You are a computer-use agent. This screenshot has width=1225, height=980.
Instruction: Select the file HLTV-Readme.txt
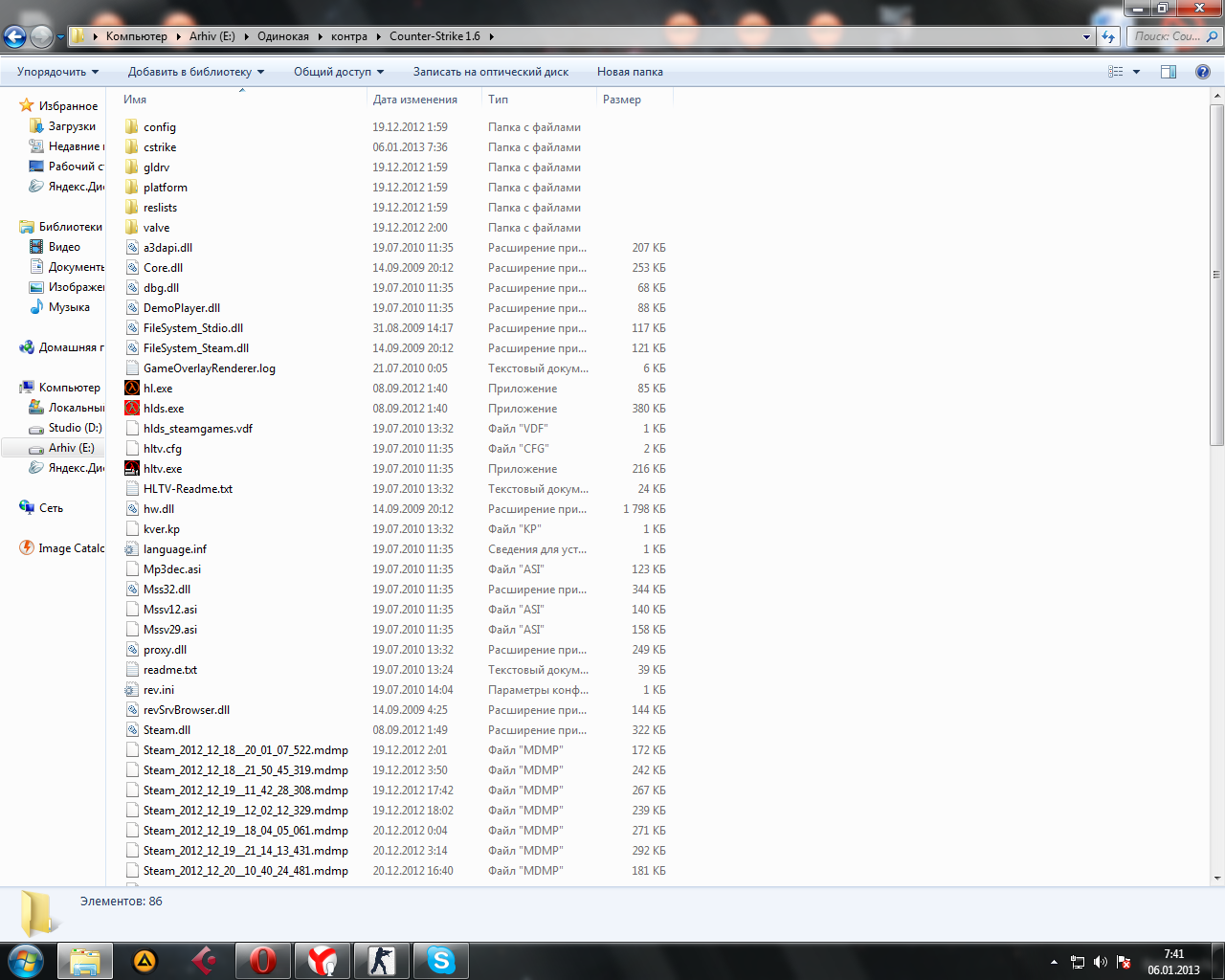pos(188,489)
